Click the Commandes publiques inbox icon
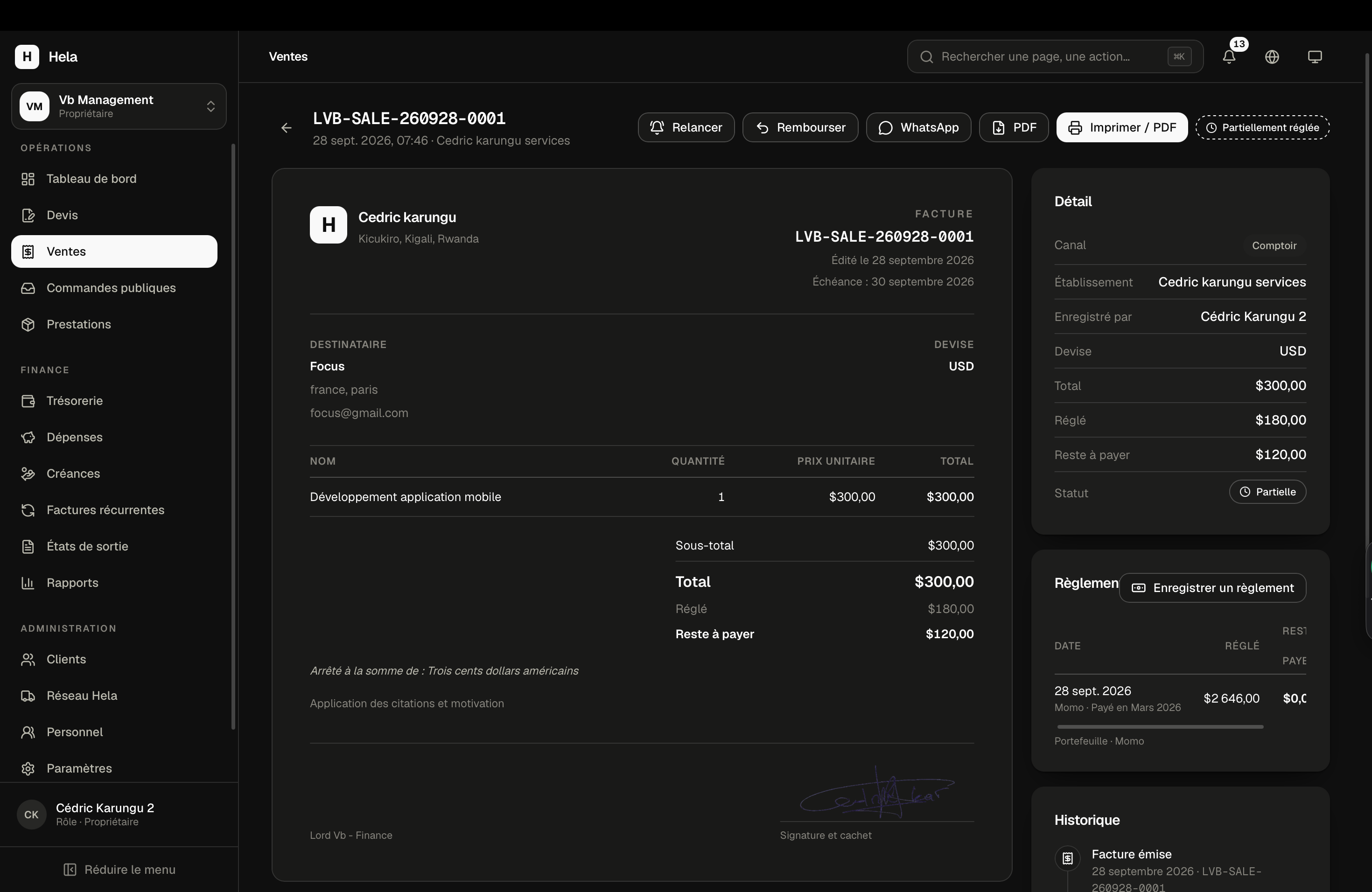The image size is (1372, 892). 28,287
